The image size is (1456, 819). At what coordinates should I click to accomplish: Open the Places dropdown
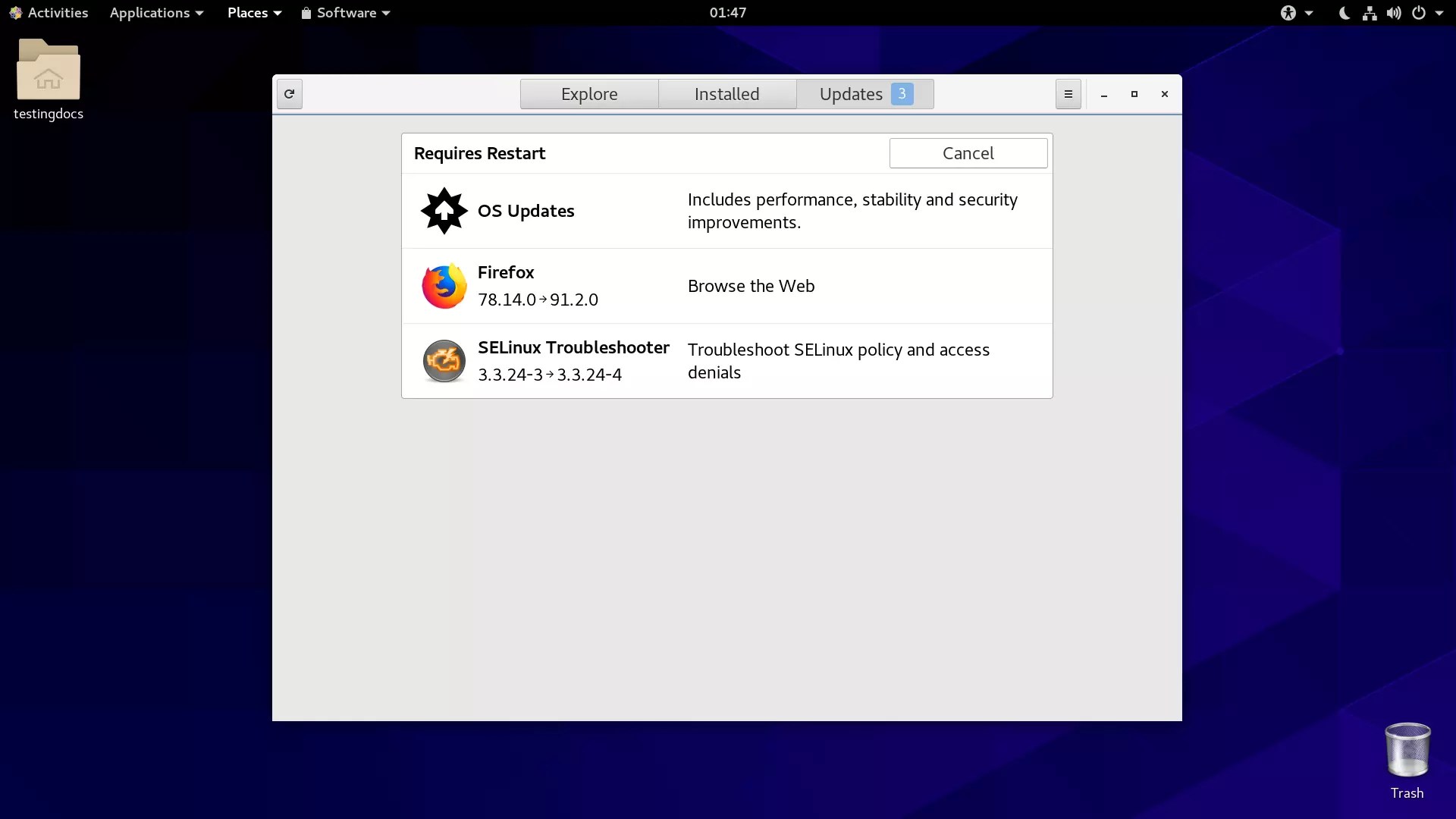point(253,13)
